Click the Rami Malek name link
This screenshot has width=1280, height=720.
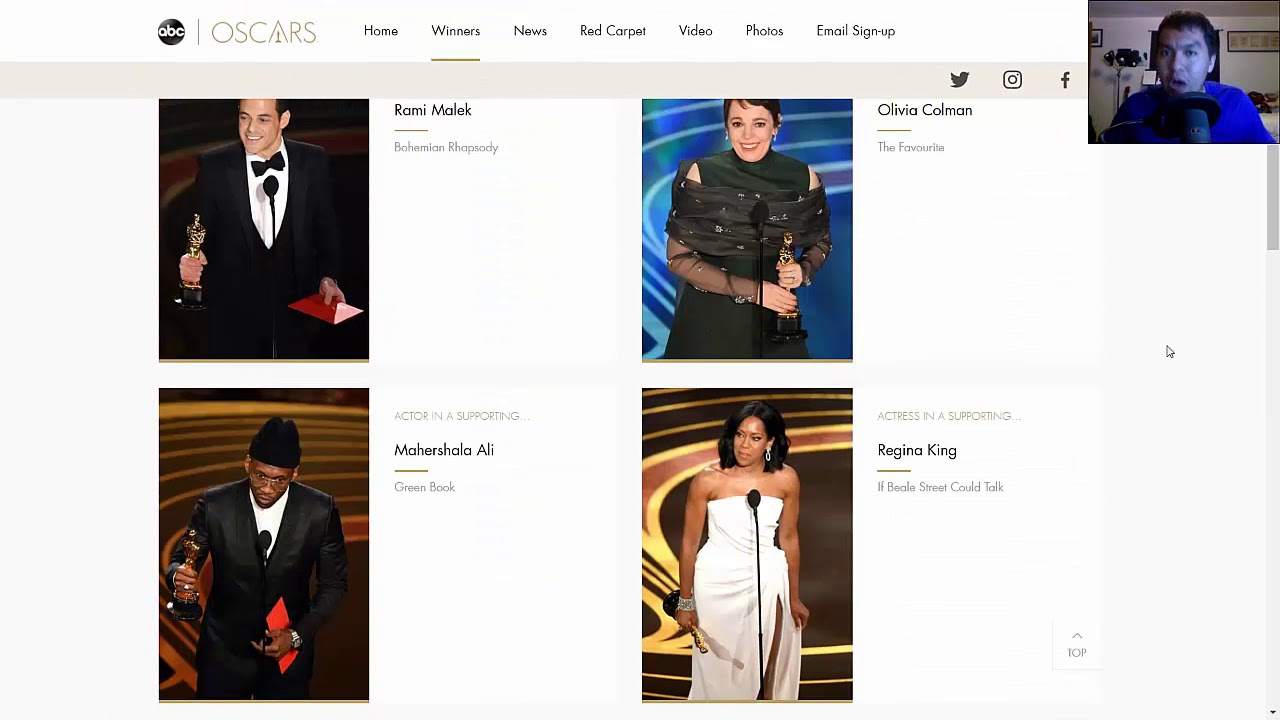[433, 110]
